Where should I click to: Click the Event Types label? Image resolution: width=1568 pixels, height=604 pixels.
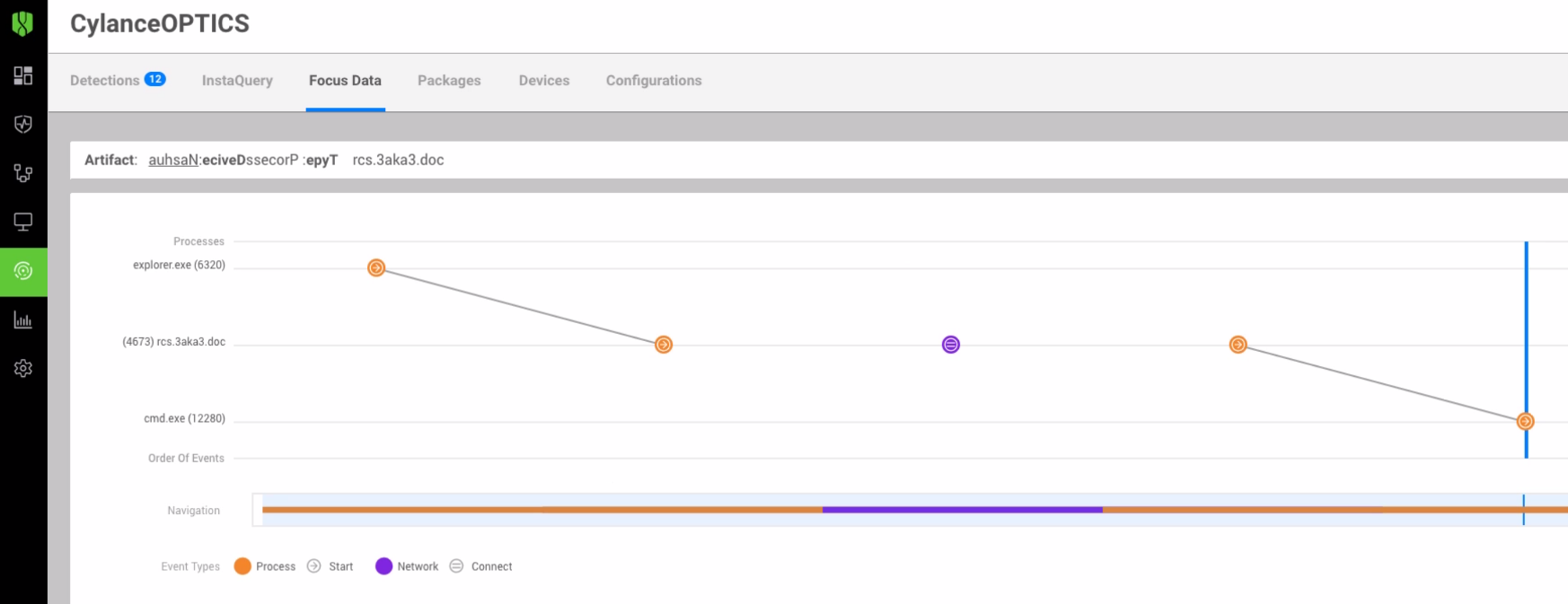click(190, 566)
